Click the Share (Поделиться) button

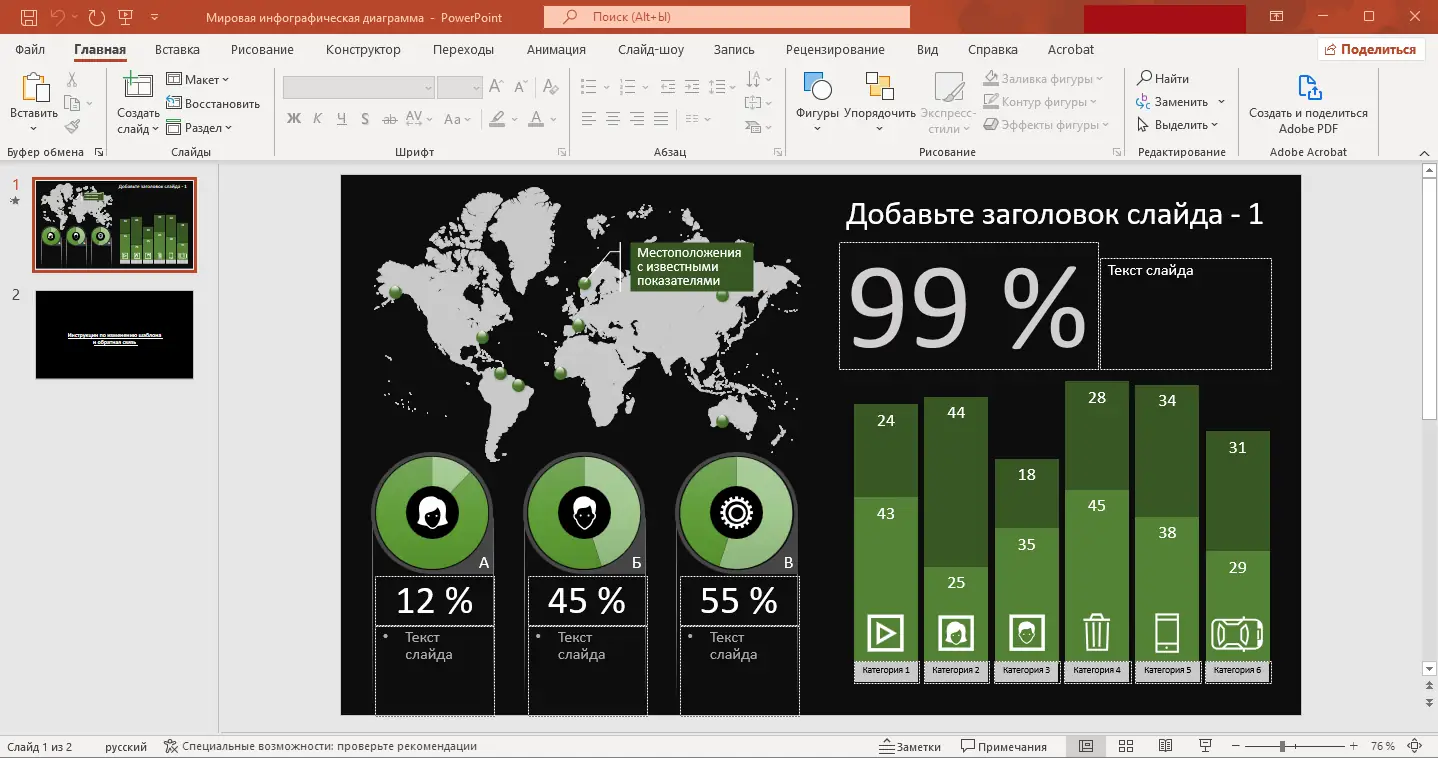point(1370,49)
